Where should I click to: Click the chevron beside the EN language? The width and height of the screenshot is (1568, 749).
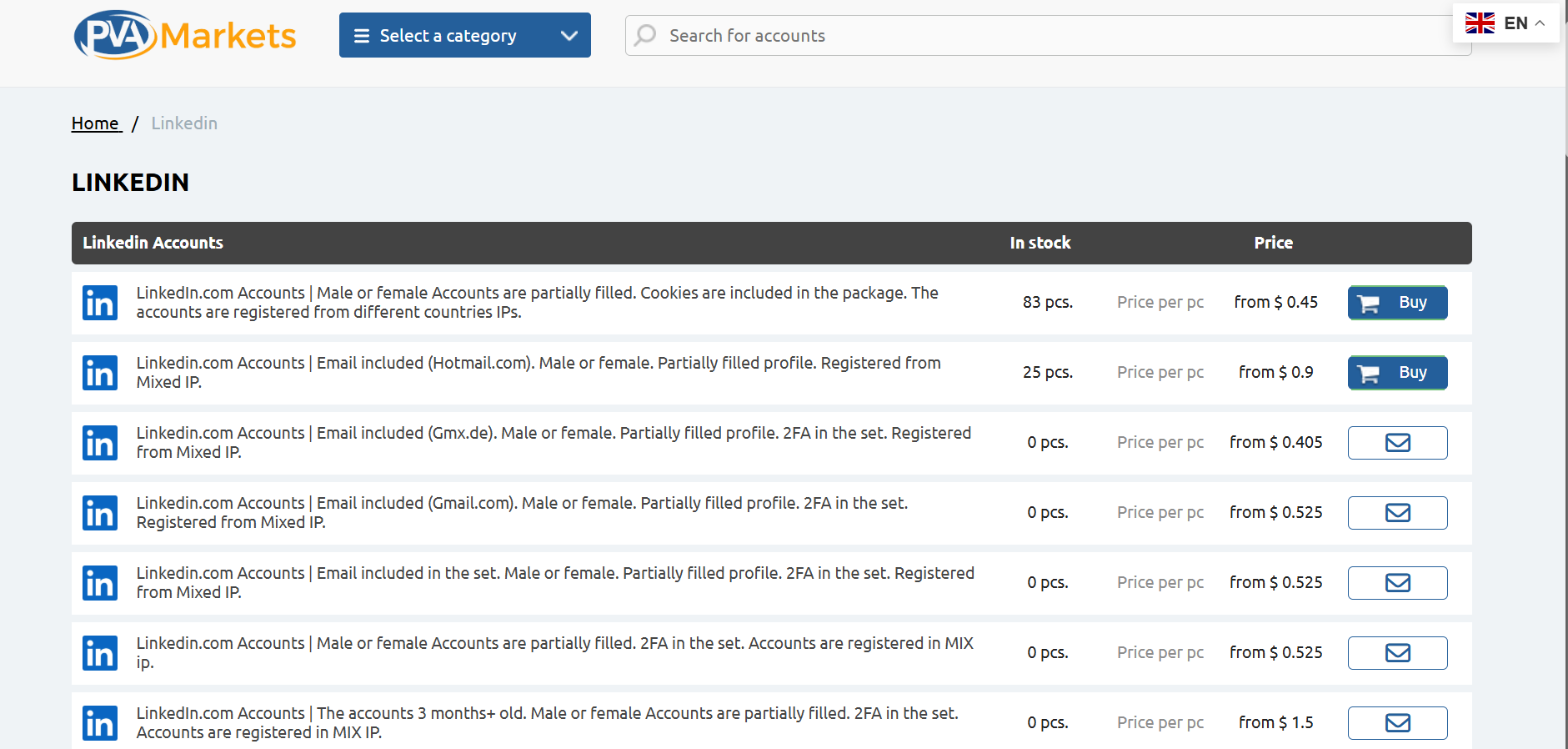pos(1540,23)
